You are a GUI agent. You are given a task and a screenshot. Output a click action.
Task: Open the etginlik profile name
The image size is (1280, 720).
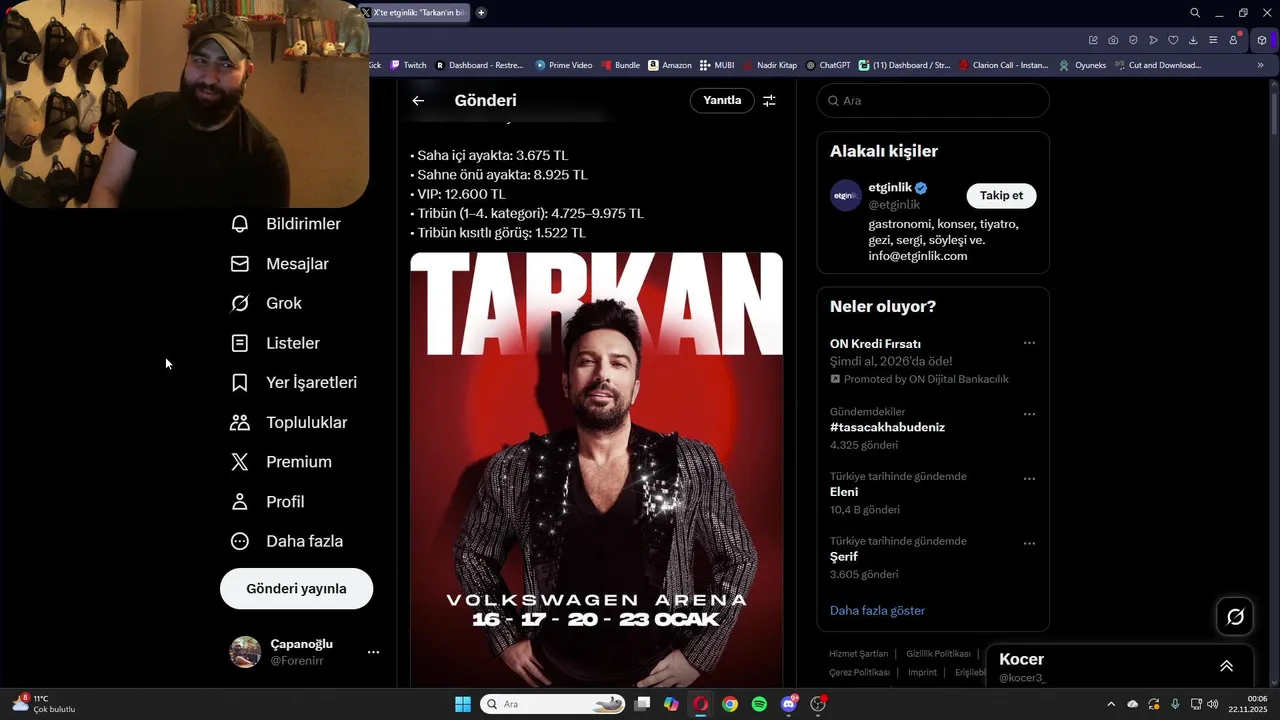pyautogui.click(x=890, y=187)
